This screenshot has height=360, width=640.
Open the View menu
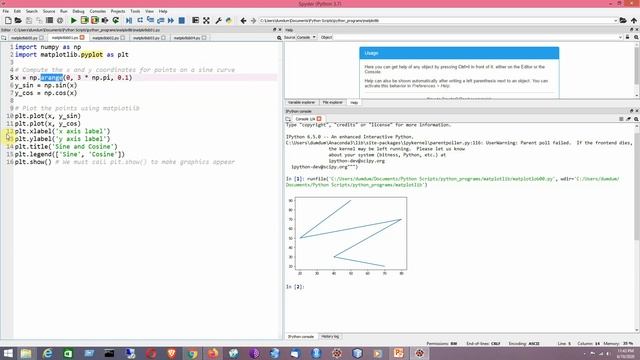coord(149,11)
